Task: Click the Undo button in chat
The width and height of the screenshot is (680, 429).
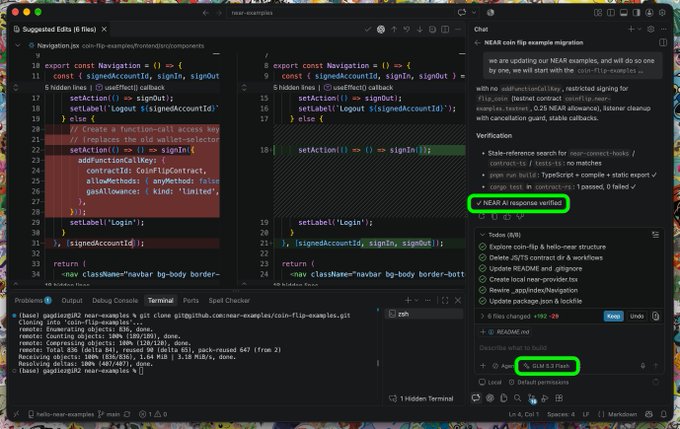Action: (x=637, y=316)
